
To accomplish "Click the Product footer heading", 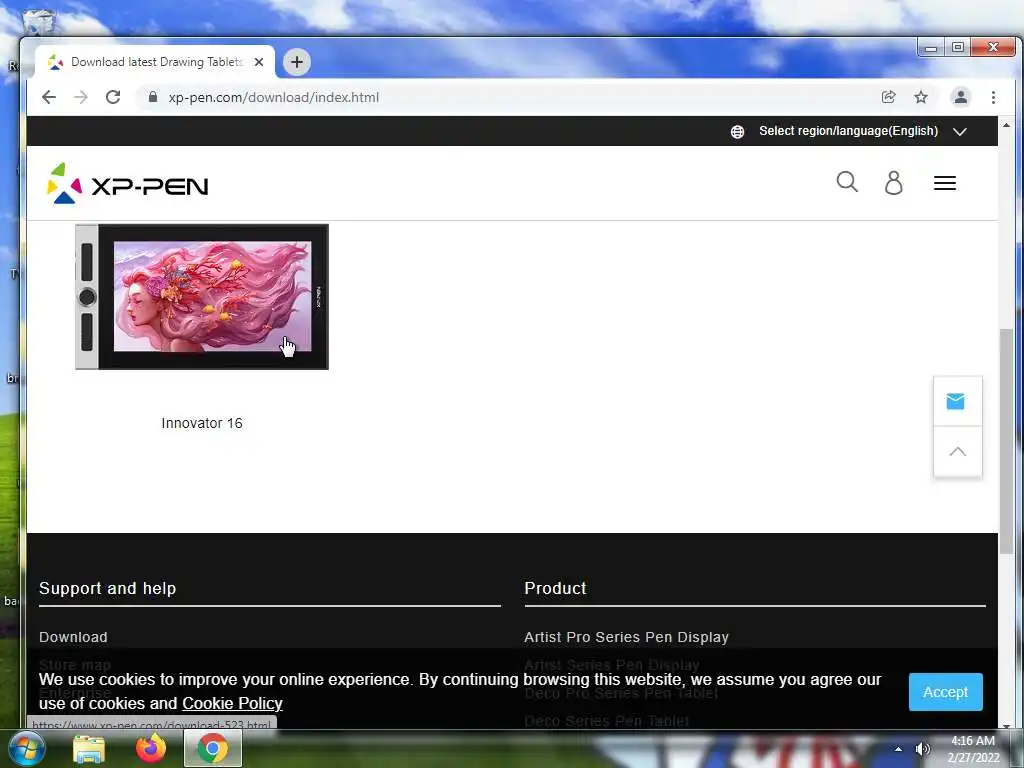I will (x=556, y=588).
